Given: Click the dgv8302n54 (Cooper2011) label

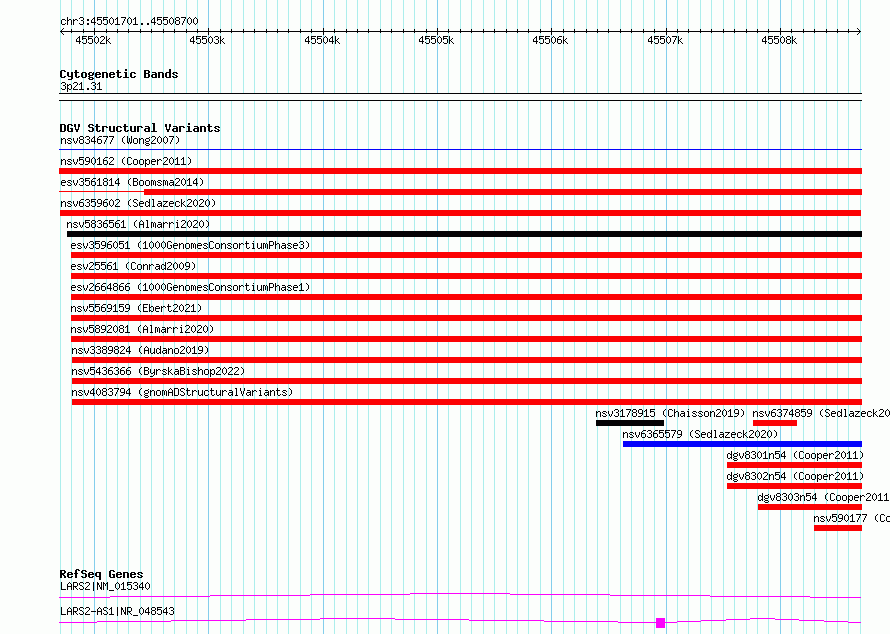Looking at the screenshot, I should click(x=795, y=476).
